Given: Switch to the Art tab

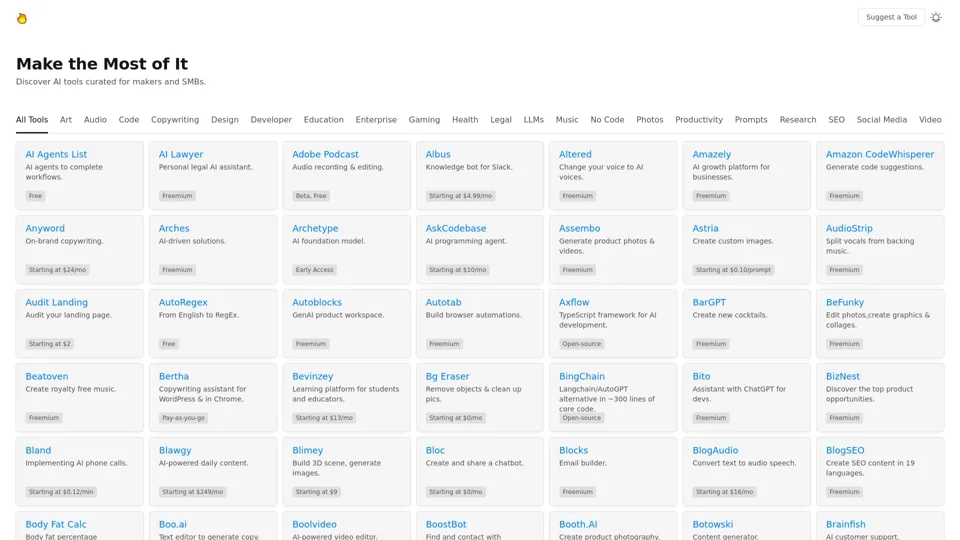Looking at the screenshot, I should pos(66,120).
